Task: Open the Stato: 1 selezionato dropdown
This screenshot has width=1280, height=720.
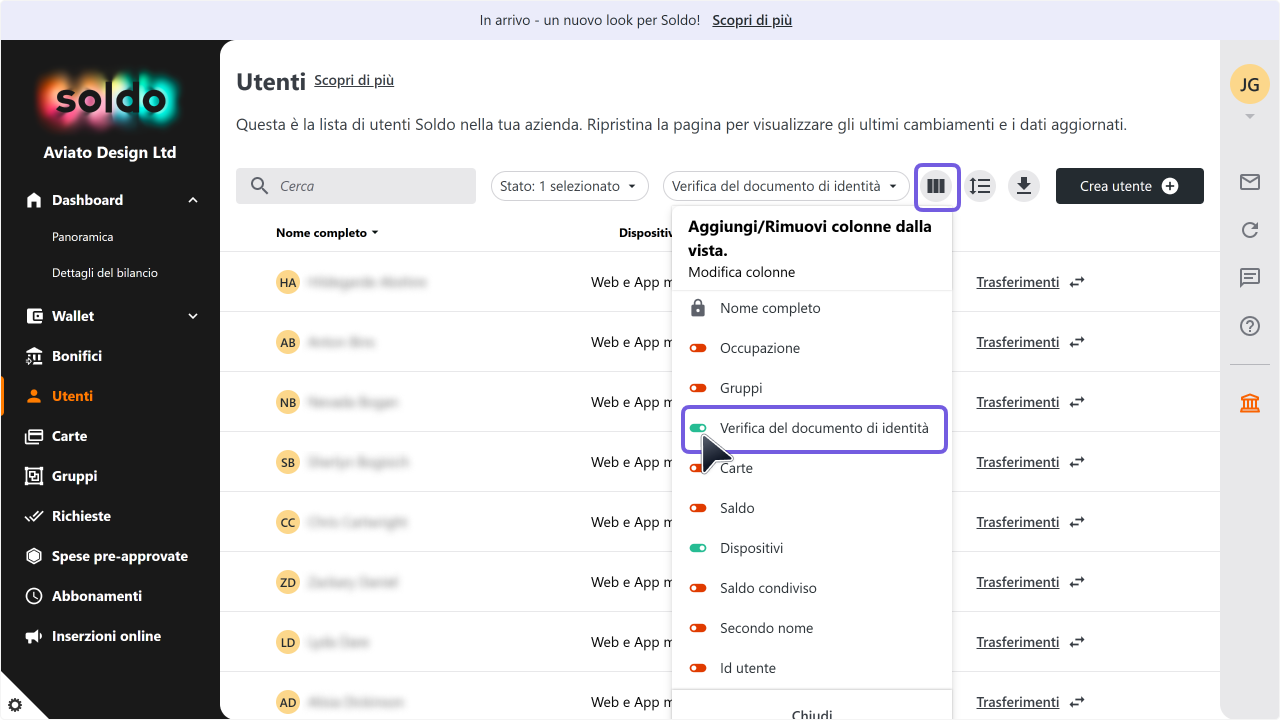Action: point(569,186)
